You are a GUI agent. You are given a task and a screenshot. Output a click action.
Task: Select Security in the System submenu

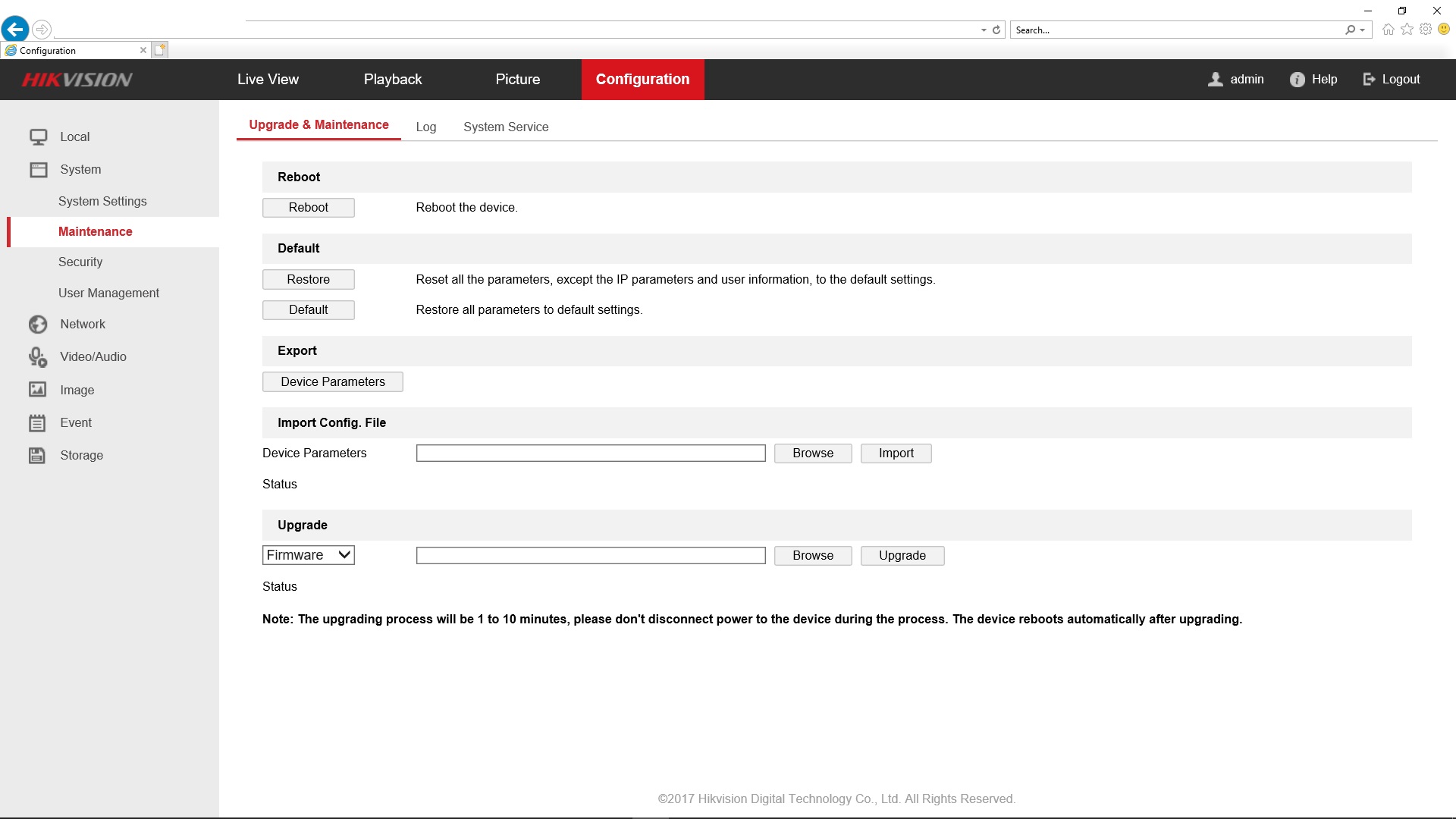80,262
